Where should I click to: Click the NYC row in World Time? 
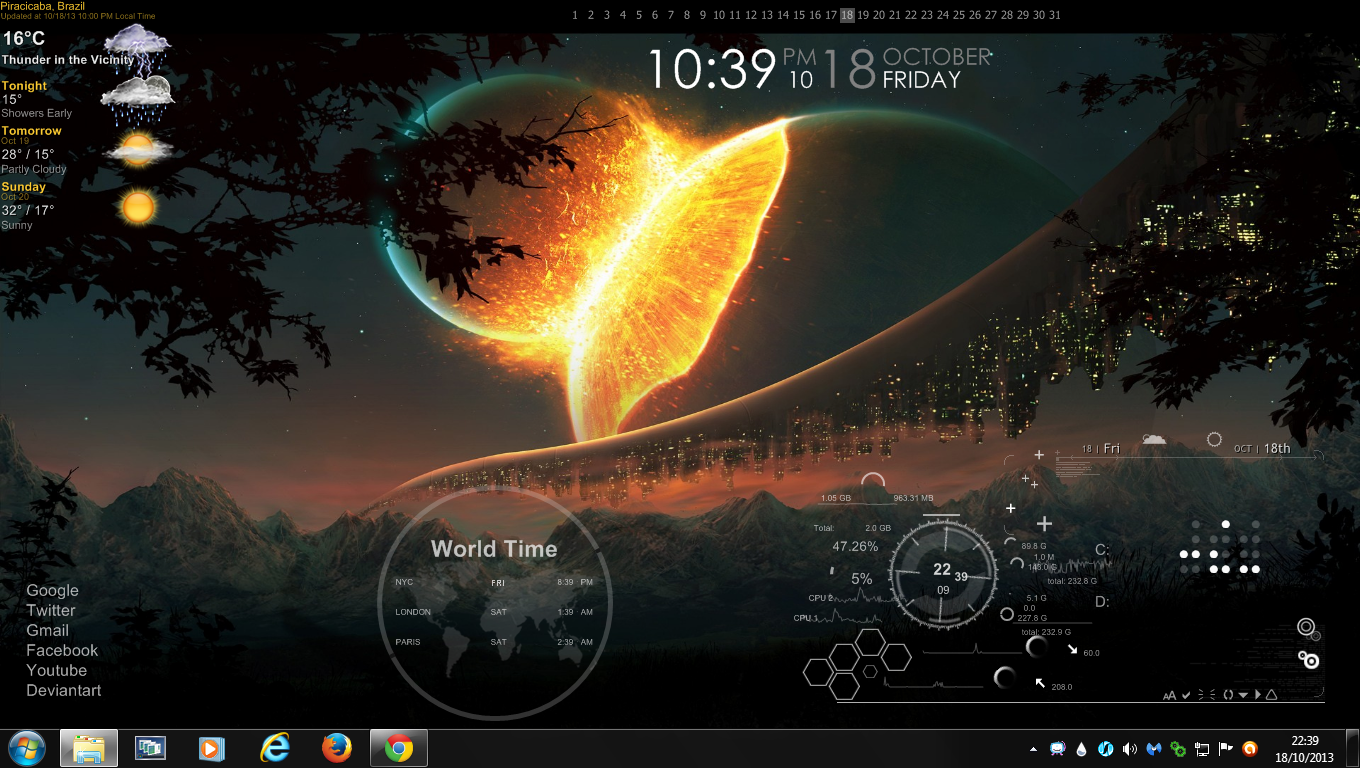[494, 582]
